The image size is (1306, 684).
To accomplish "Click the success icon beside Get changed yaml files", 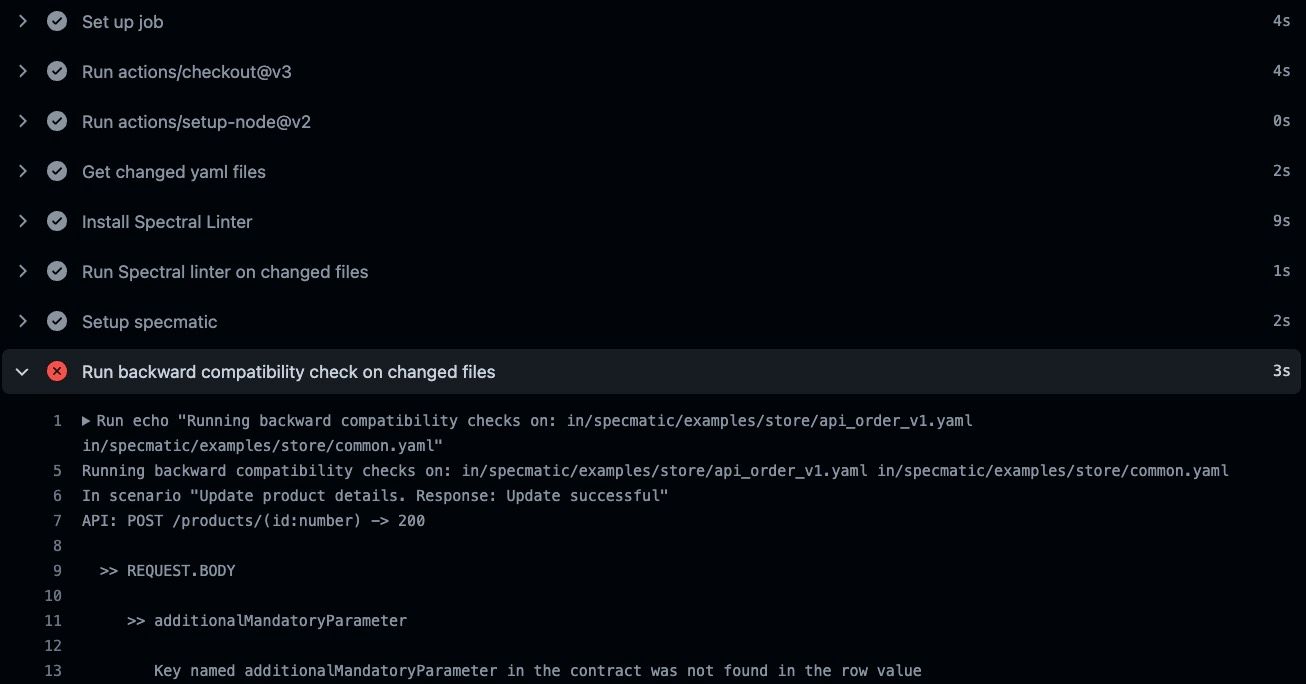I will (x=57, y=171).
